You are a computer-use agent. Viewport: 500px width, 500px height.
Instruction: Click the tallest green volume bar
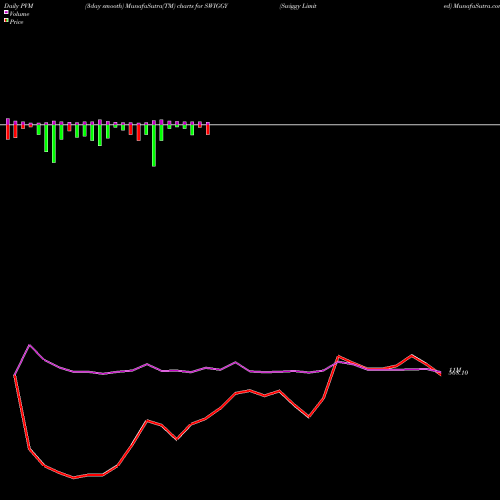(x=154, y=145)
